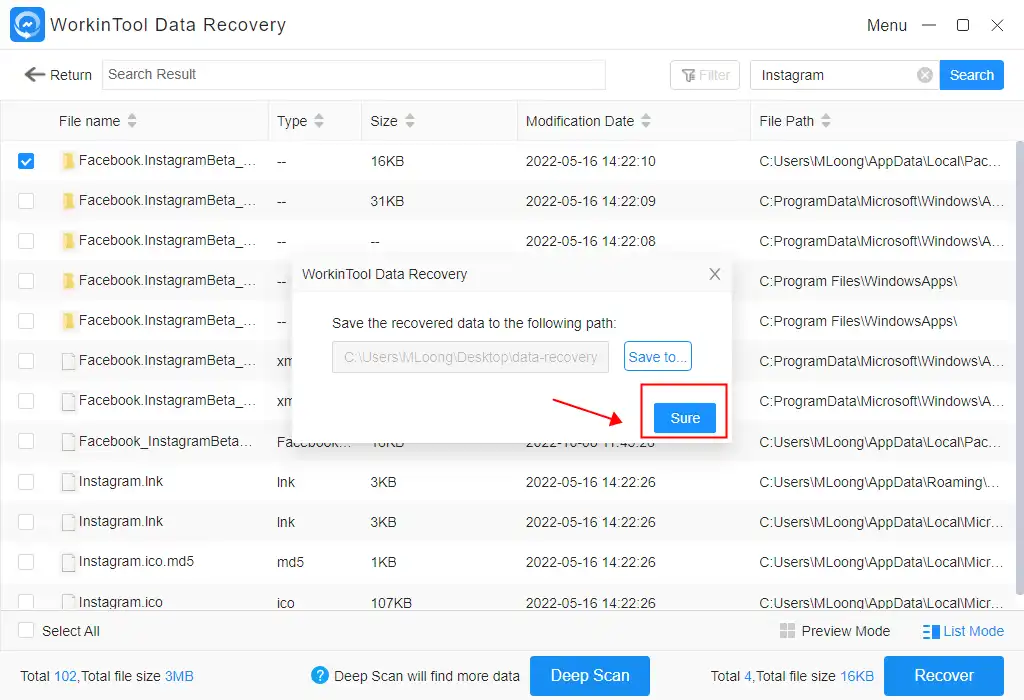Confirm the save path with the Sure button

tap(685, 418)
